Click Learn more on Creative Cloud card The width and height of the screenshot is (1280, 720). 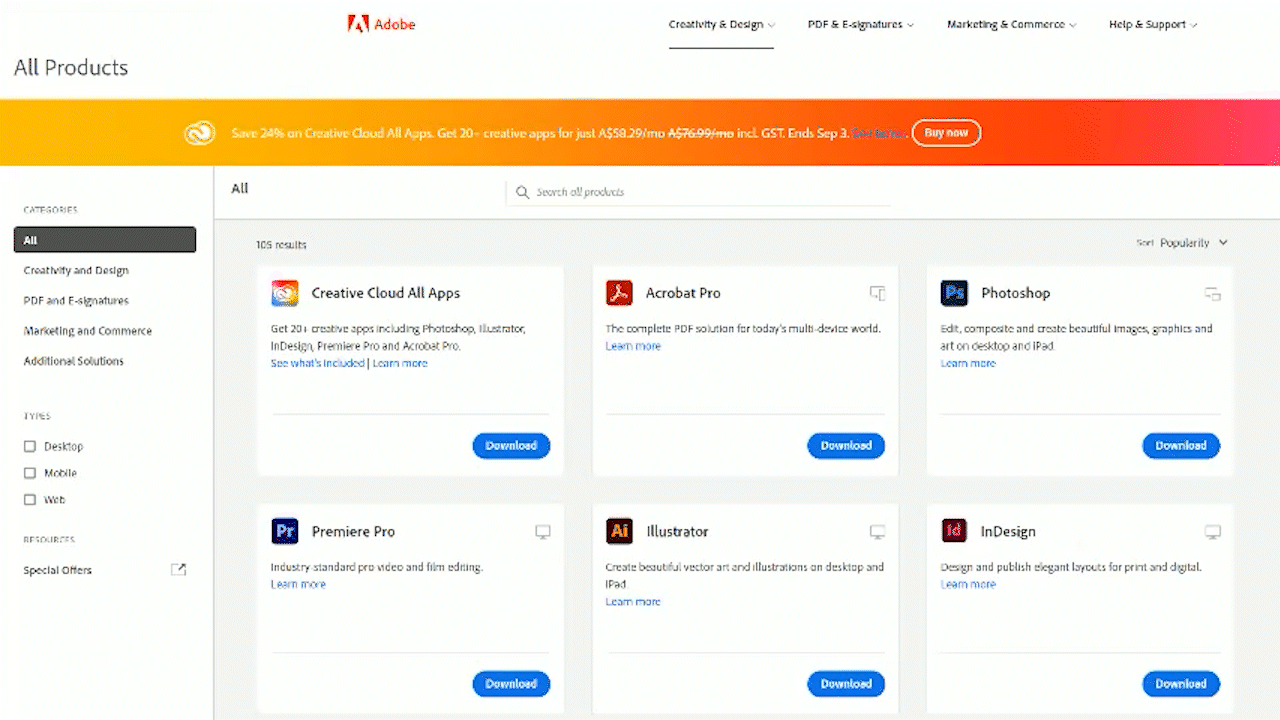click(x=400, y=363)
